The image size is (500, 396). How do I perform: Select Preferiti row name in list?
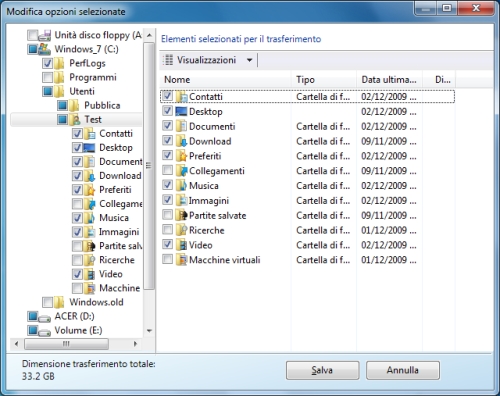205,156
